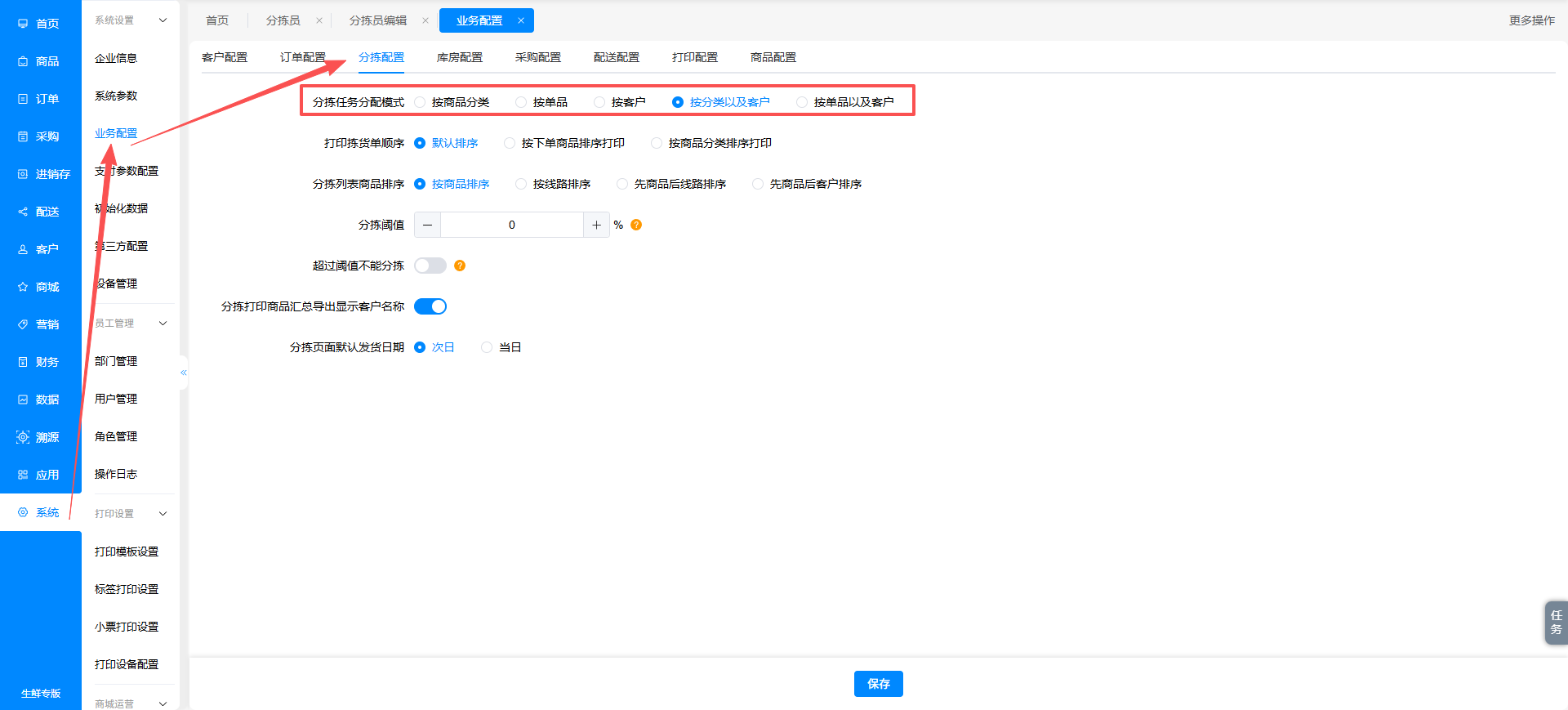Click the 分拣阈值 number input field
The image size is (1568, 710).
coord(512,225)
